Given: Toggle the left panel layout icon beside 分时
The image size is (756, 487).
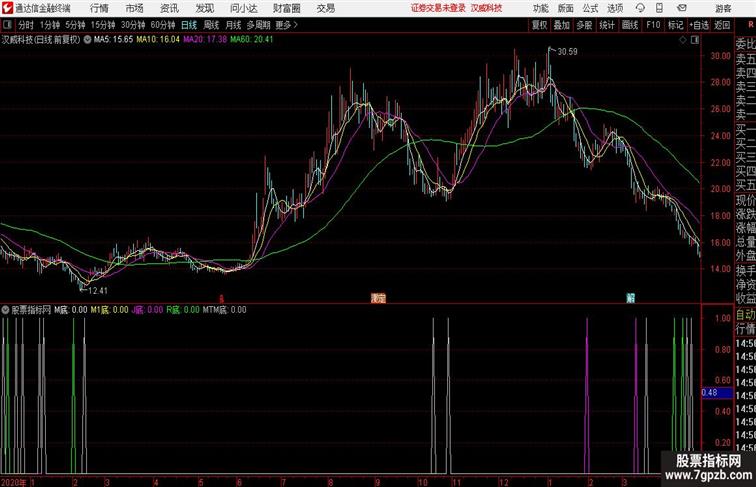Looking at the screenshot, I should tap(7, 25).
